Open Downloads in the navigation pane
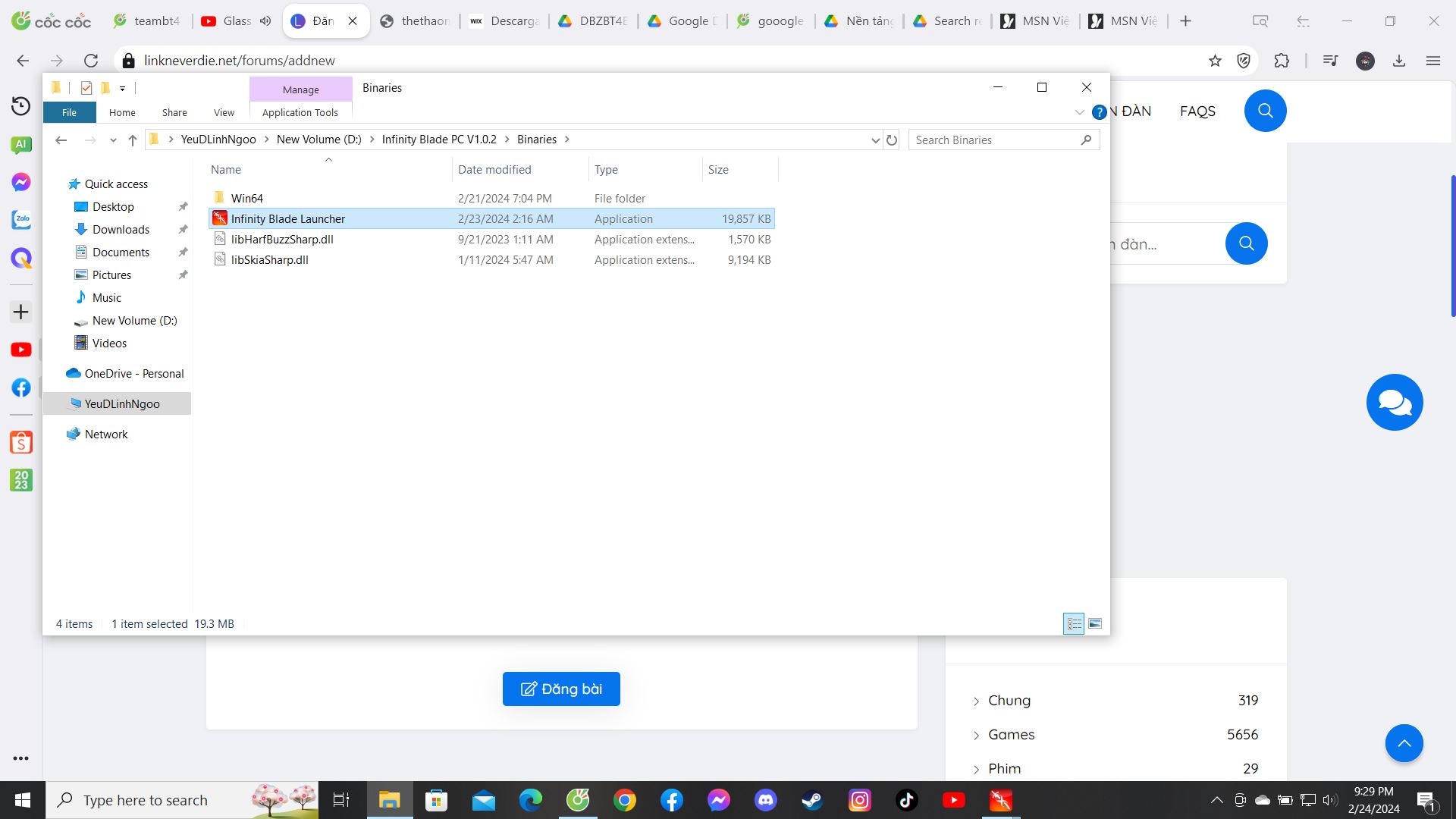This screenshot has width=1456, height=819. (121, 230)
